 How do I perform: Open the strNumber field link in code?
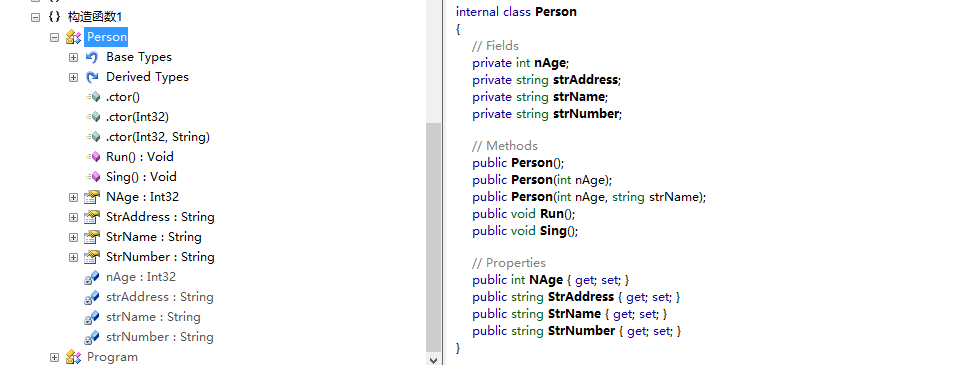586,114
